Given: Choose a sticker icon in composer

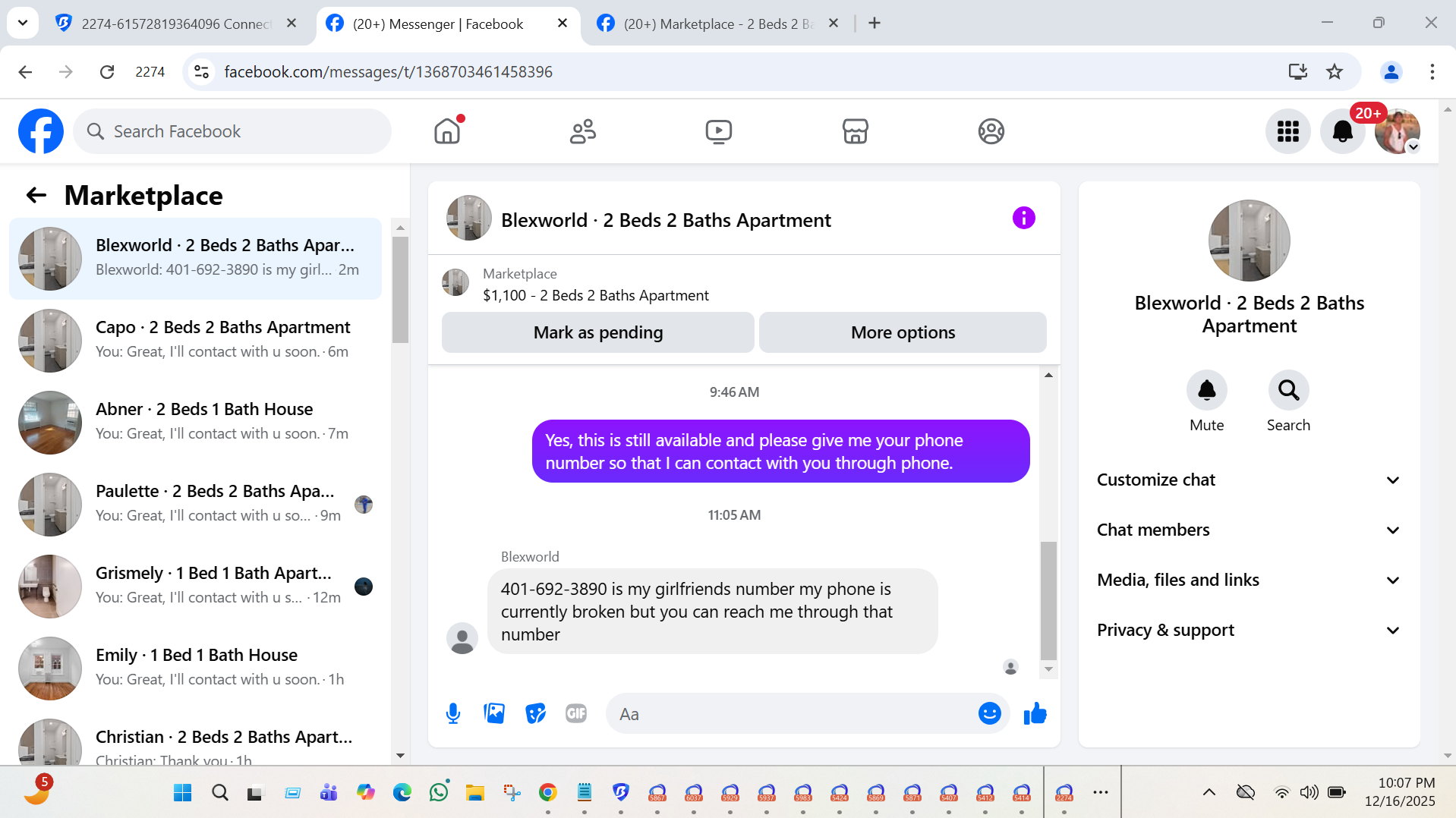Looking at the screenshot, I should (535, 713).
